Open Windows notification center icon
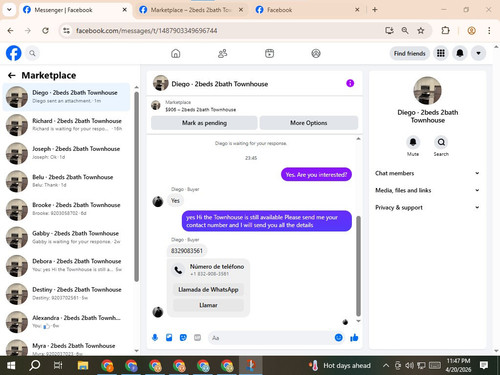Screen dimensions: 500x375 (484, 366)
